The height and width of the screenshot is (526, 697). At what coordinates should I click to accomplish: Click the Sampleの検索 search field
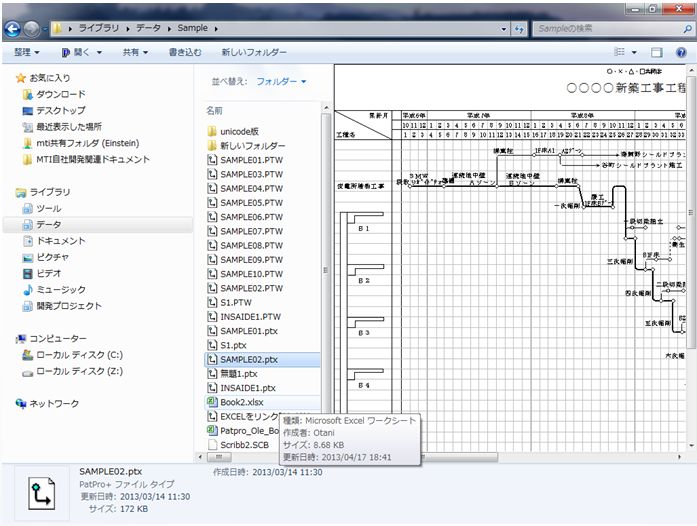(x=608, y=29)
